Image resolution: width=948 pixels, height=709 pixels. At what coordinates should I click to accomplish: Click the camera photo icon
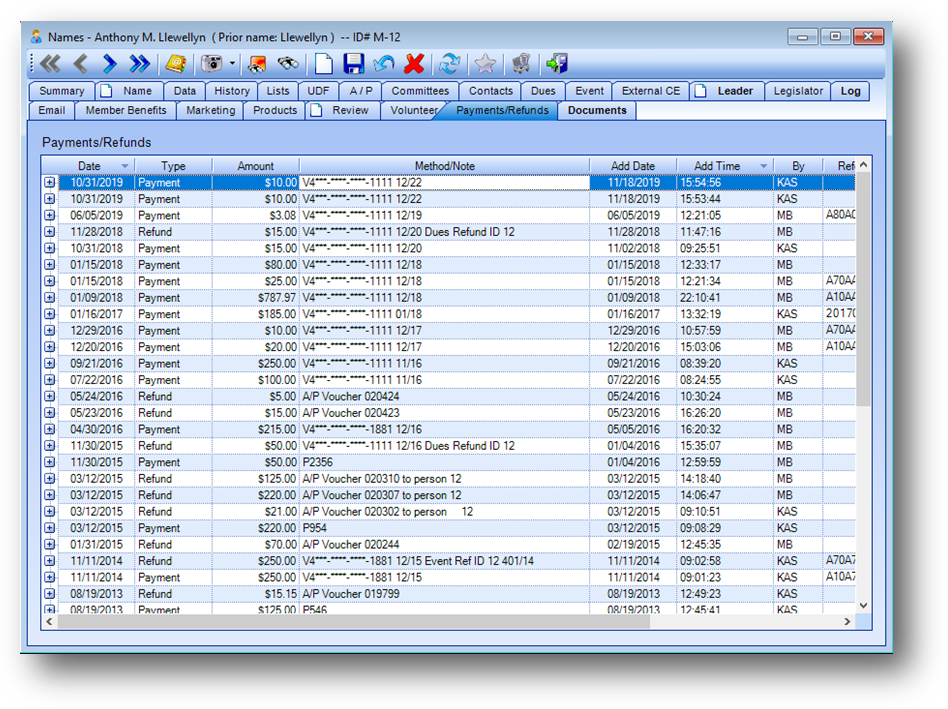tap(212, 63)
